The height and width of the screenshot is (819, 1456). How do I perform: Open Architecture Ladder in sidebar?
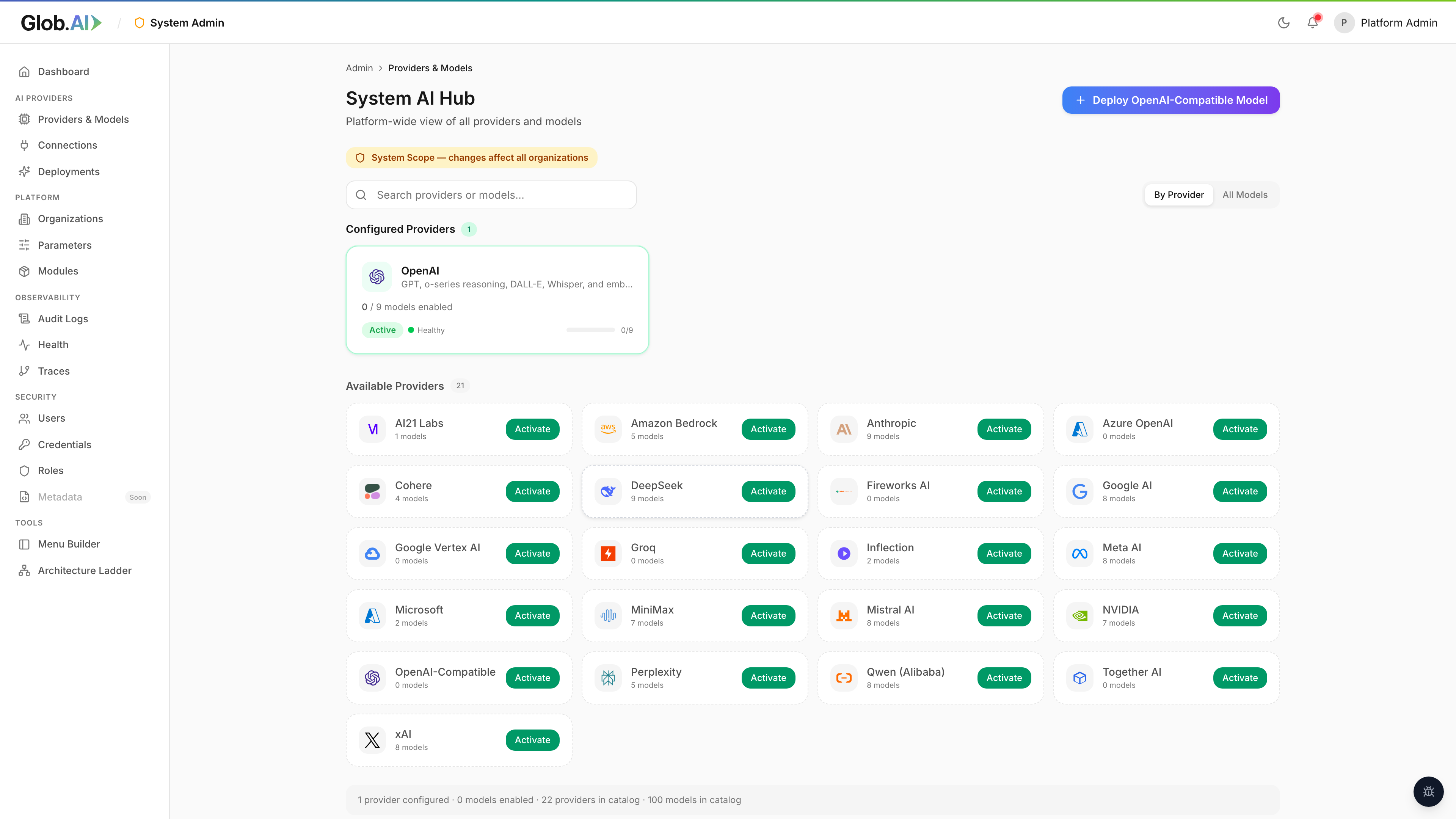pyautogui.click(x=85, y=571)
